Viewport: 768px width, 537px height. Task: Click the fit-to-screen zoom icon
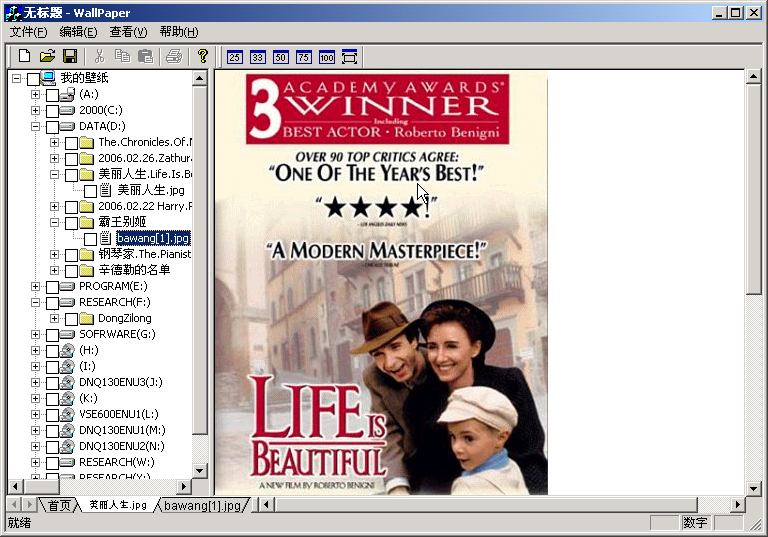[349, 57]
